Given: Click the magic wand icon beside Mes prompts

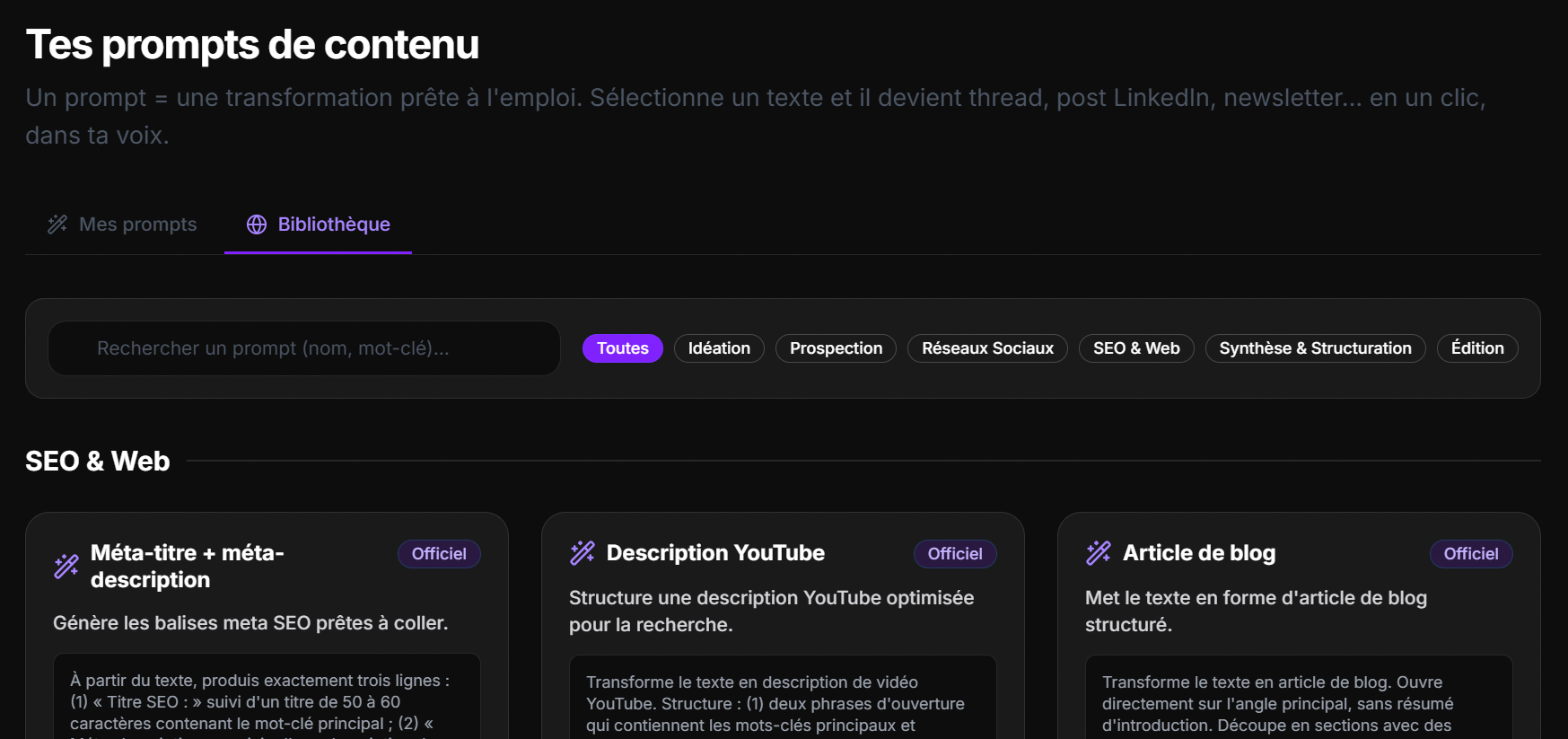Looking at the screenshot, I should click(x=57, y=224).
